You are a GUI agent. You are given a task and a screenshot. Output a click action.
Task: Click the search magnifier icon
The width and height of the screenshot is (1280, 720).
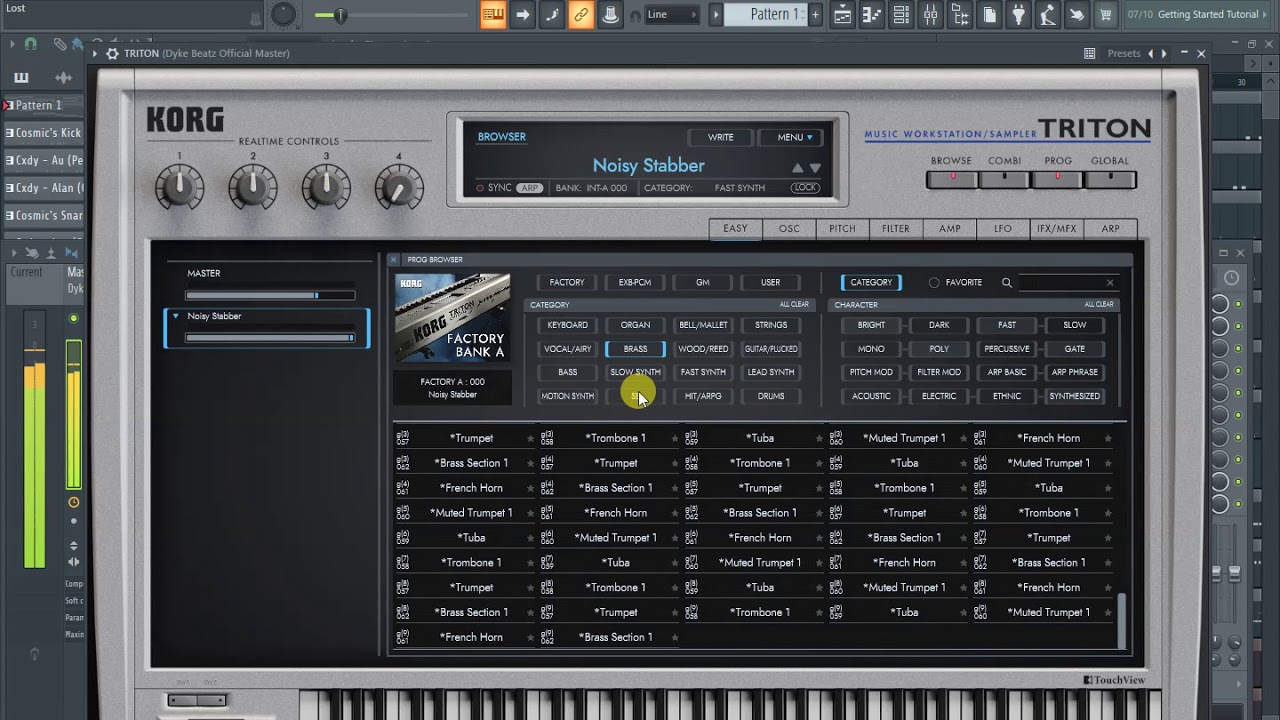coord(1007,283)
